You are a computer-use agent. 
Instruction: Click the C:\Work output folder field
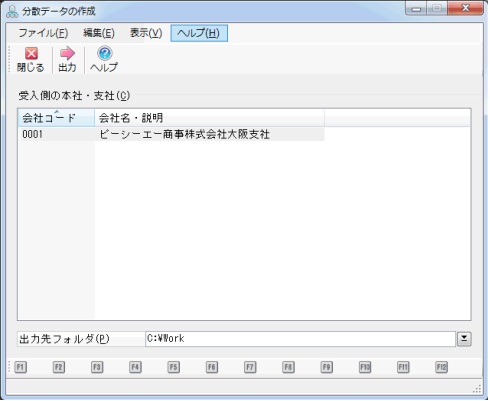pos(300,339)
